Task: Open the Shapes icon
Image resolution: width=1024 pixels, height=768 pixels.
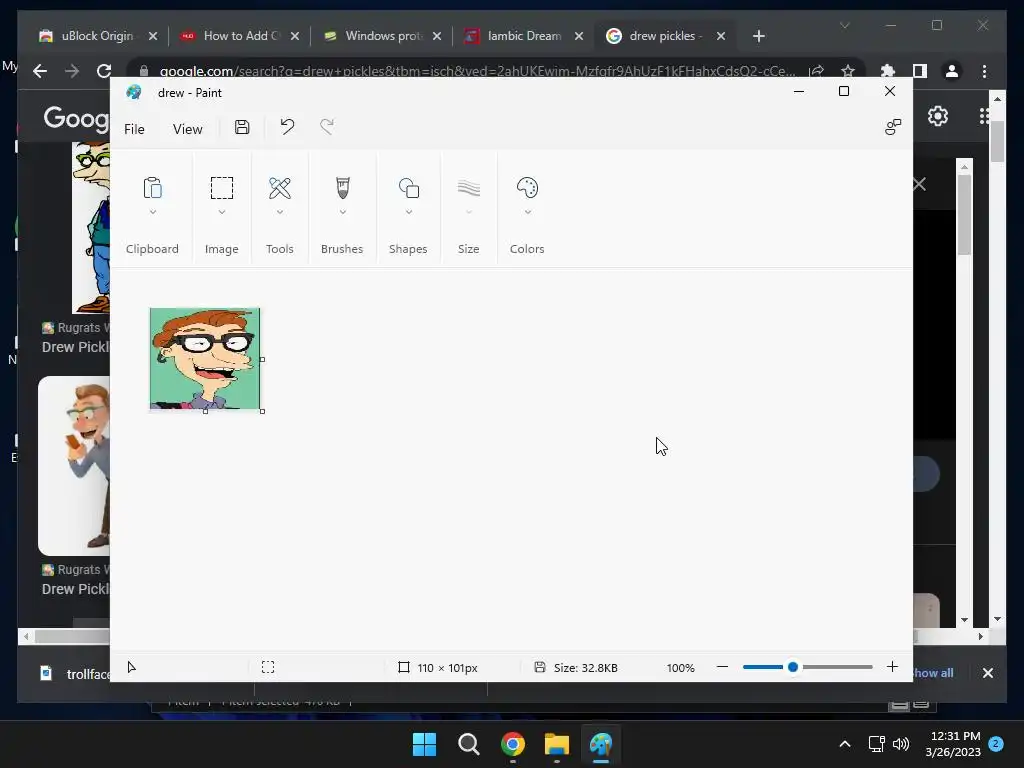Action: pos(408,188)
